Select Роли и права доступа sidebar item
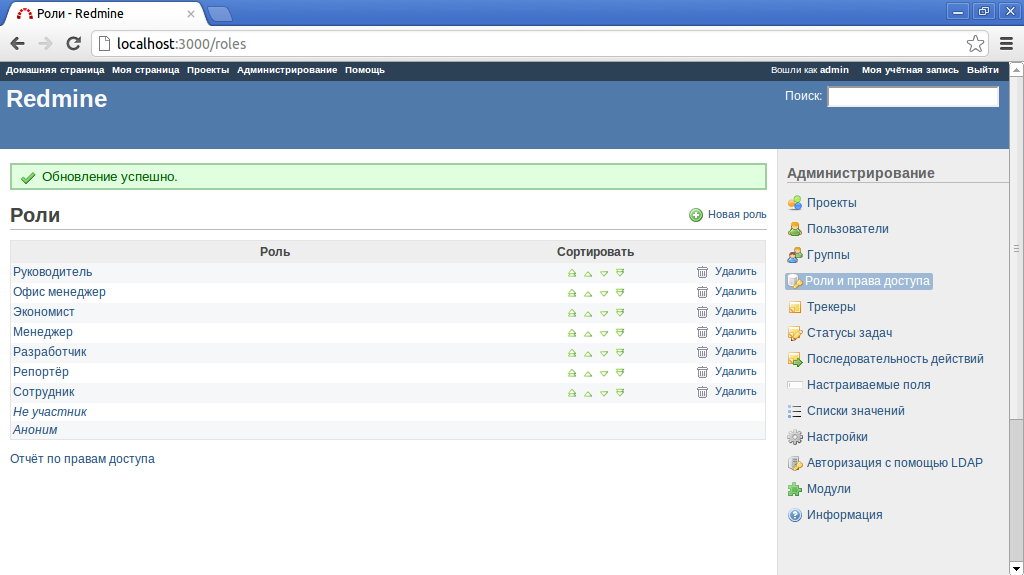Viewport: 1024px width, 575px height. pyautogui.click(x=859, y=281)
